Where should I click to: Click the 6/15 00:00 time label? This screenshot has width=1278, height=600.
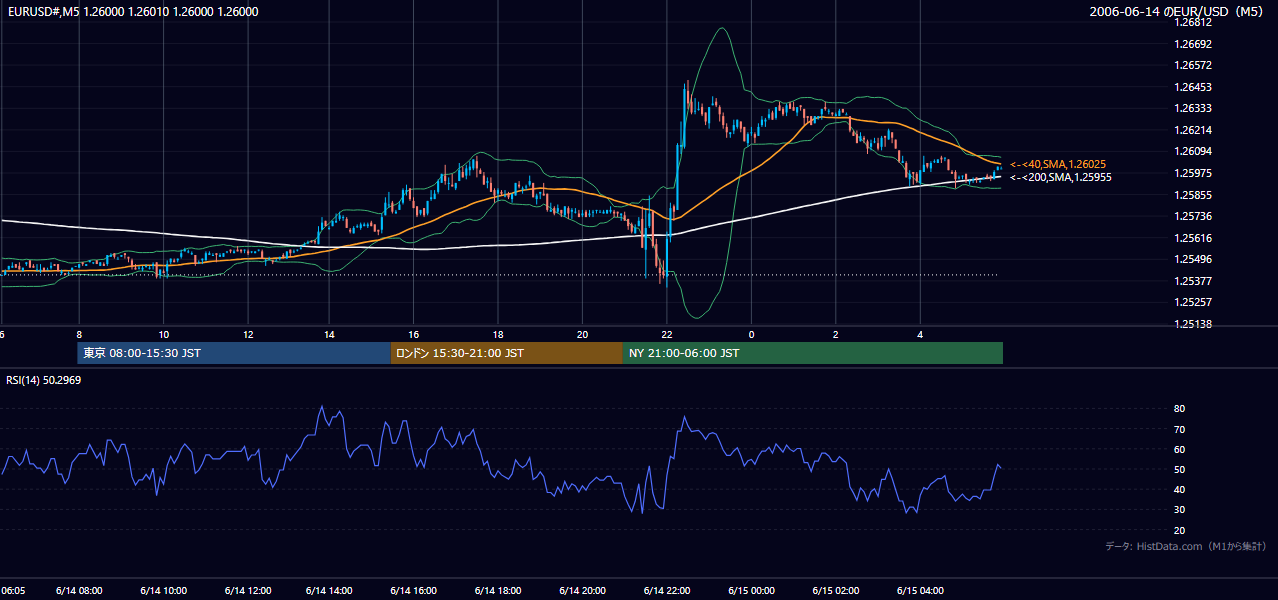click(x=752, y=590)
